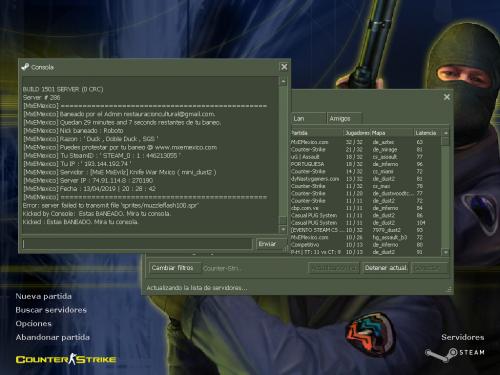Click server list scroll down arrow
This screenshot has width=500, height=375.
coord(446,252)
